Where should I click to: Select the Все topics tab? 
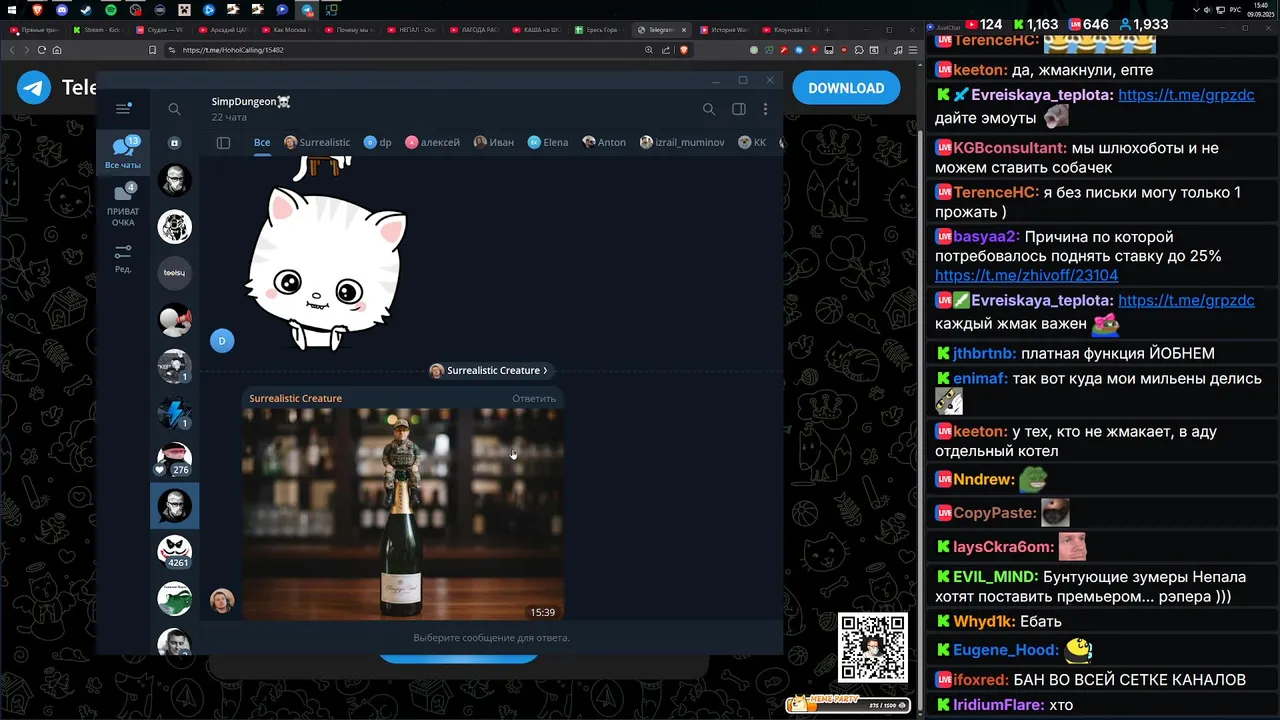262,142
